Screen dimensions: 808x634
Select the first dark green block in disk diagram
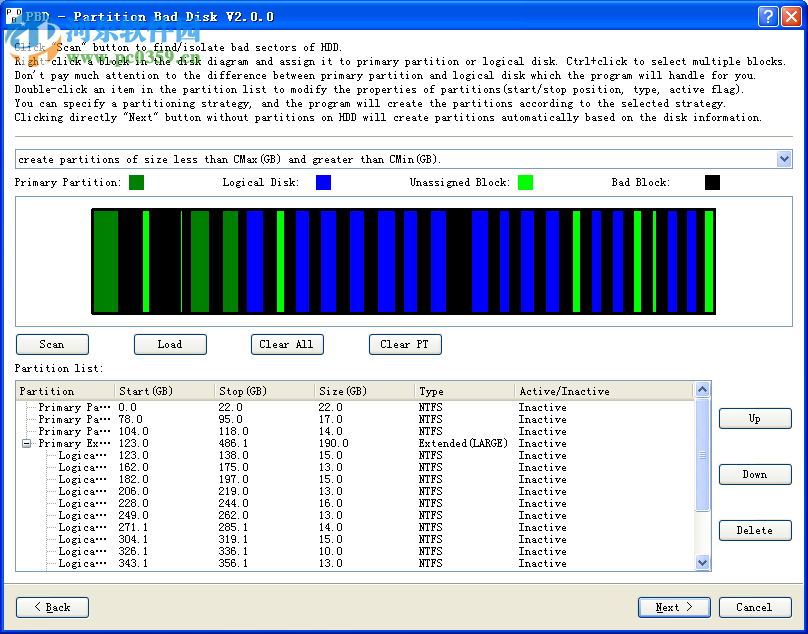(x=105, y=261)
